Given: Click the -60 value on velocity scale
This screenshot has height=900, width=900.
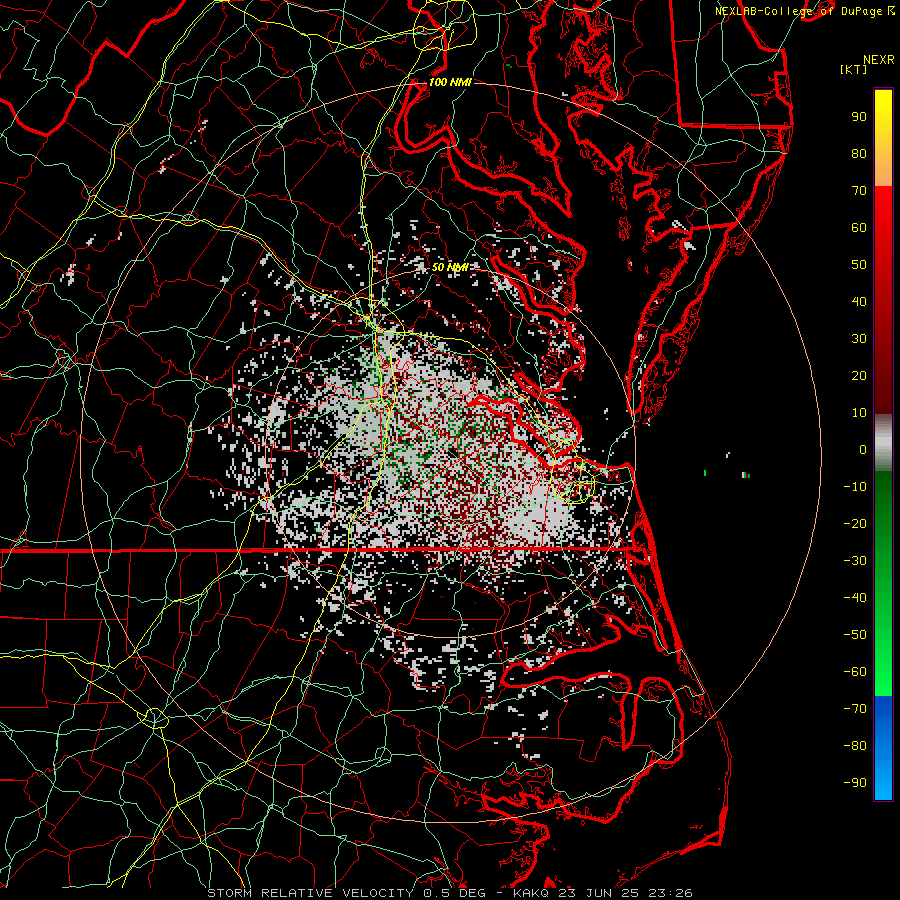Looking at the screenshot, I should click(855, 672).
